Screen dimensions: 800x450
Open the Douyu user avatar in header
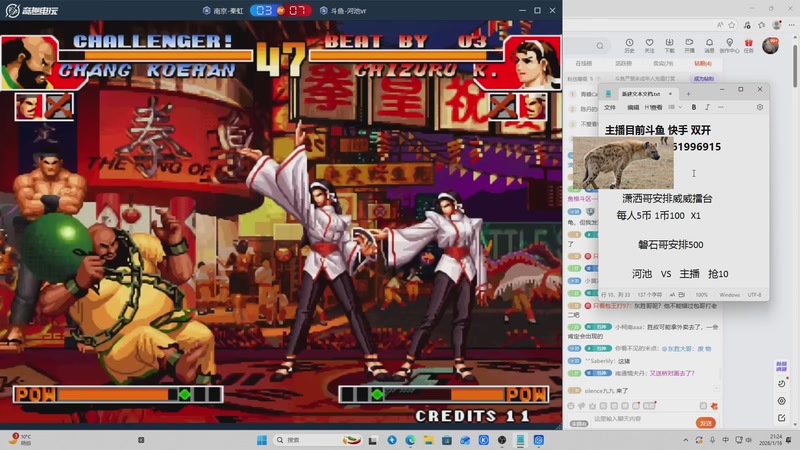pyautogui.click(x=770, y=45)
